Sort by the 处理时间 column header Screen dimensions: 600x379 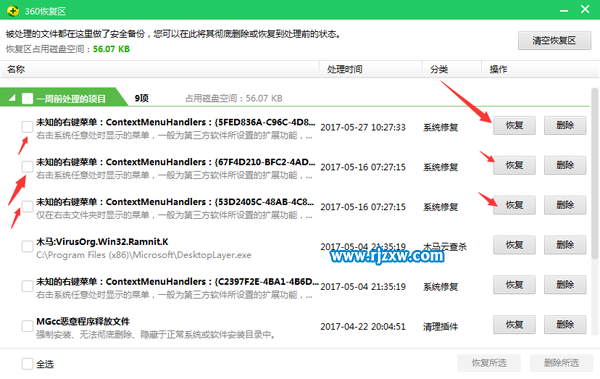[x=371, y=69]
